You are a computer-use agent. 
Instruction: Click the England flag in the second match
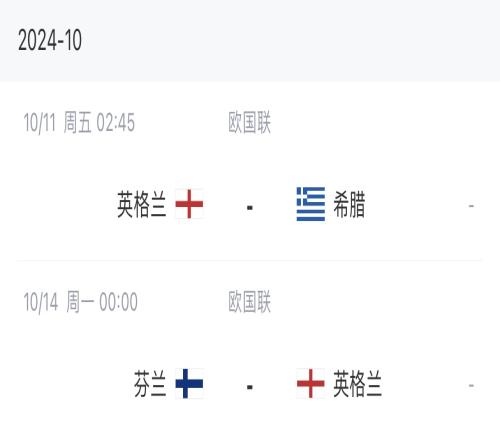[311, 384]
